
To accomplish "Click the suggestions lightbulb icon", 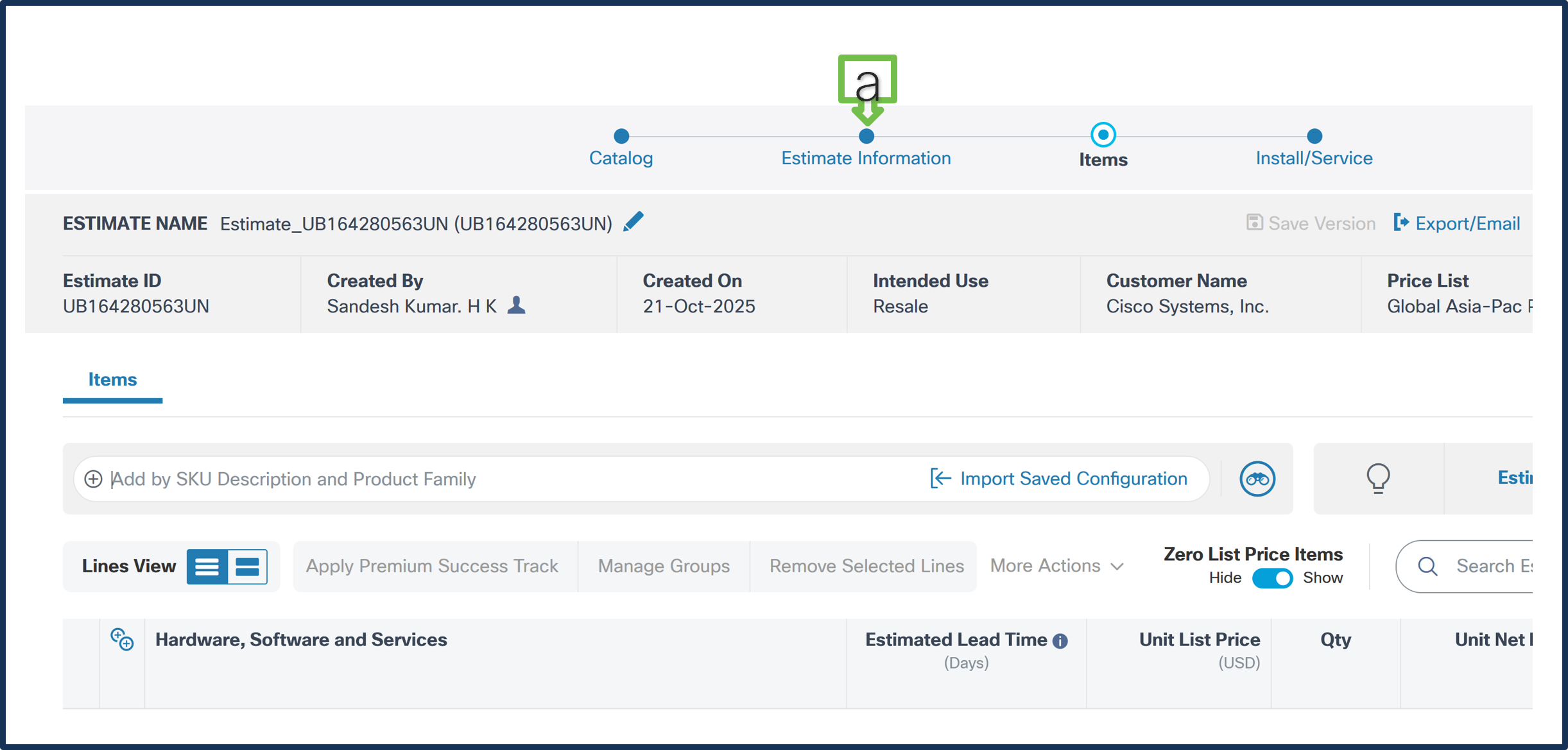I will pos(1378,478).
